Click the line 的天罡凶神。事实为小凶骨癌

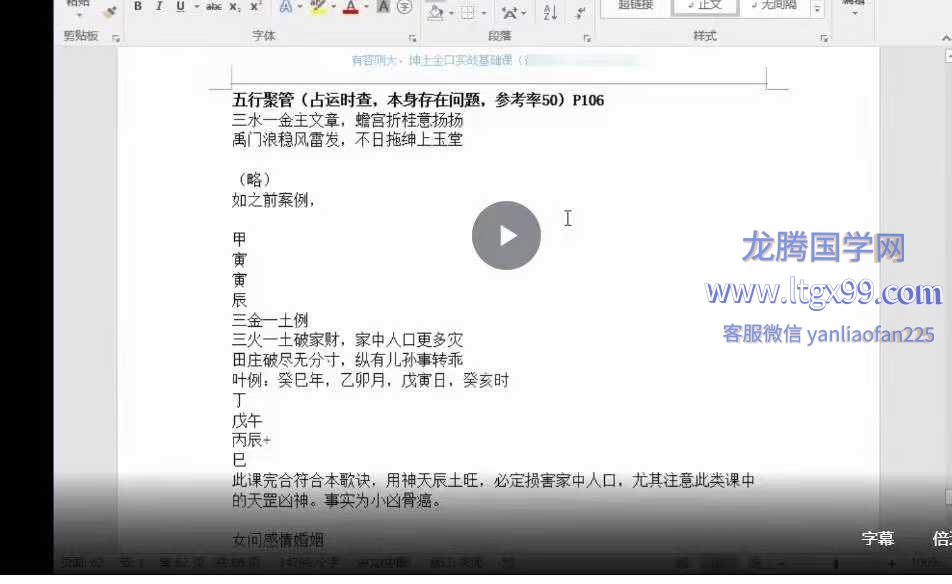point(337,500)
